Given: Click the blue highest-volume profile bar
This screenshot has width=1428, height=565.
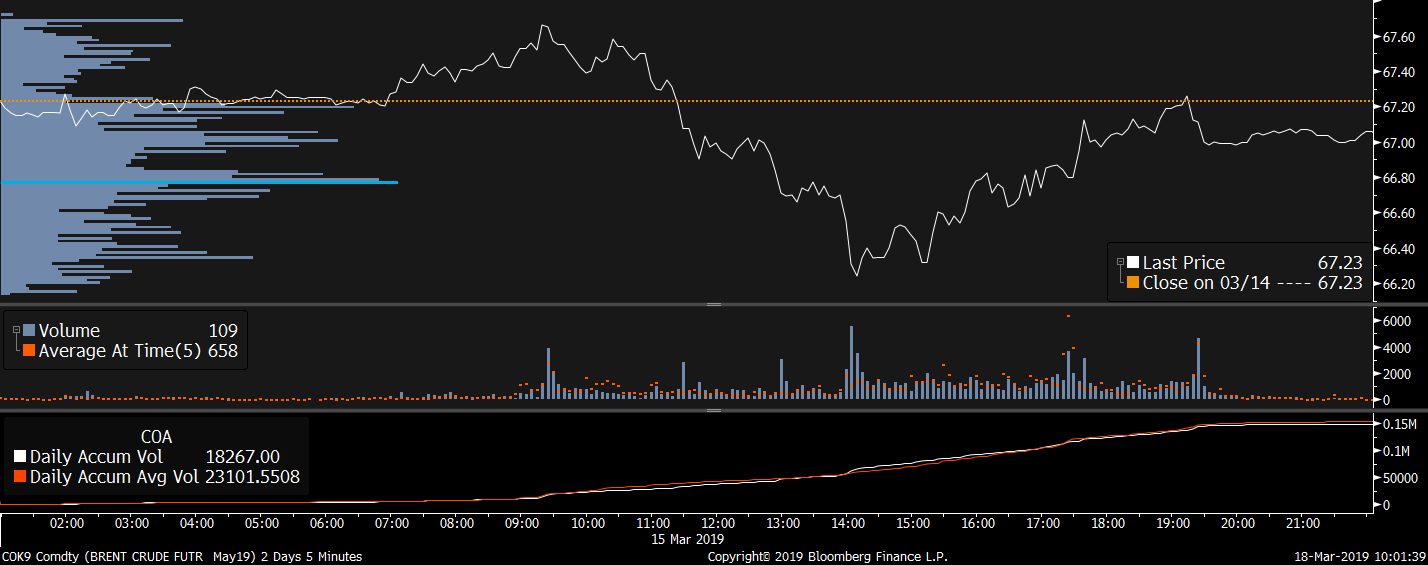Looking at the screenshot, I should (x=199, y=182).
